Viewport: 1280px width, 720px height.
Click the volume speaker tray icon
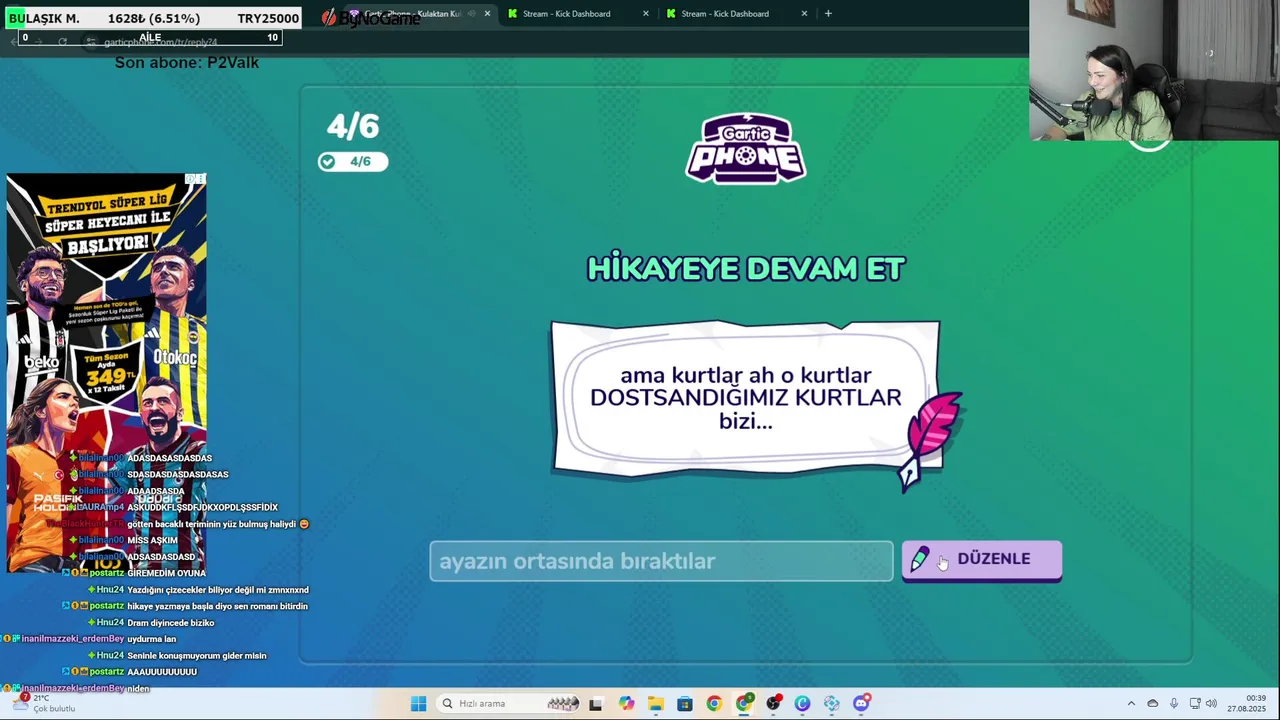[1211, 704]
